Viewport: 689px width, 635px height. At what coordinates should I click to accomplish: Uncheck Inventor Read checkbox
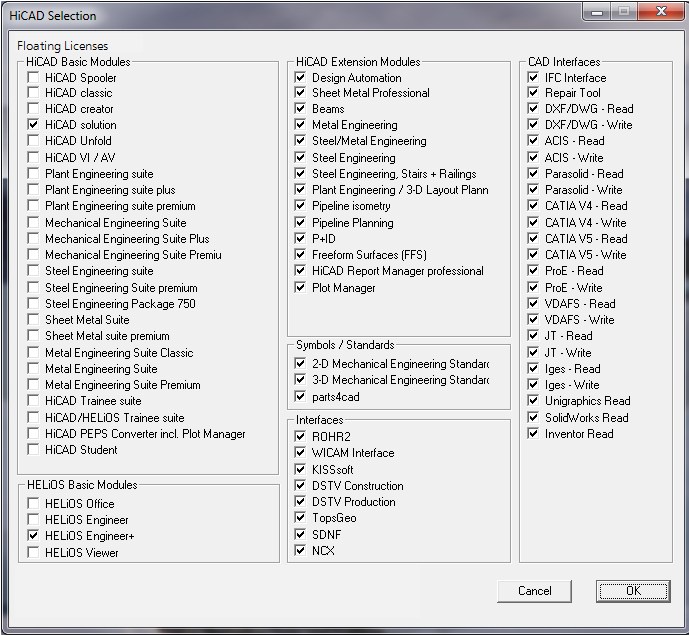pyautogui.click(x=533, y=434)
